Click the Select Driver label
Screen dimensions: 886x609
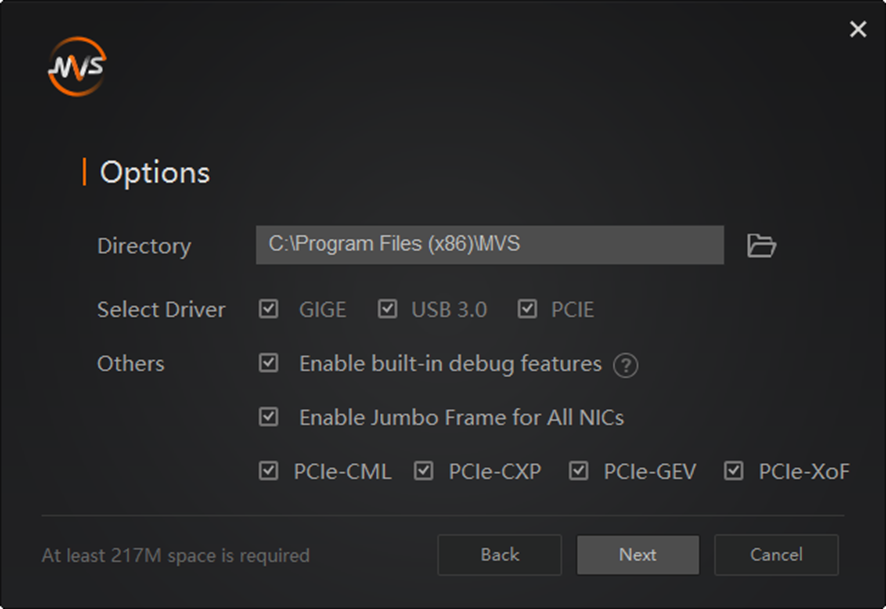pyautogui.click(x=161, y=310)
